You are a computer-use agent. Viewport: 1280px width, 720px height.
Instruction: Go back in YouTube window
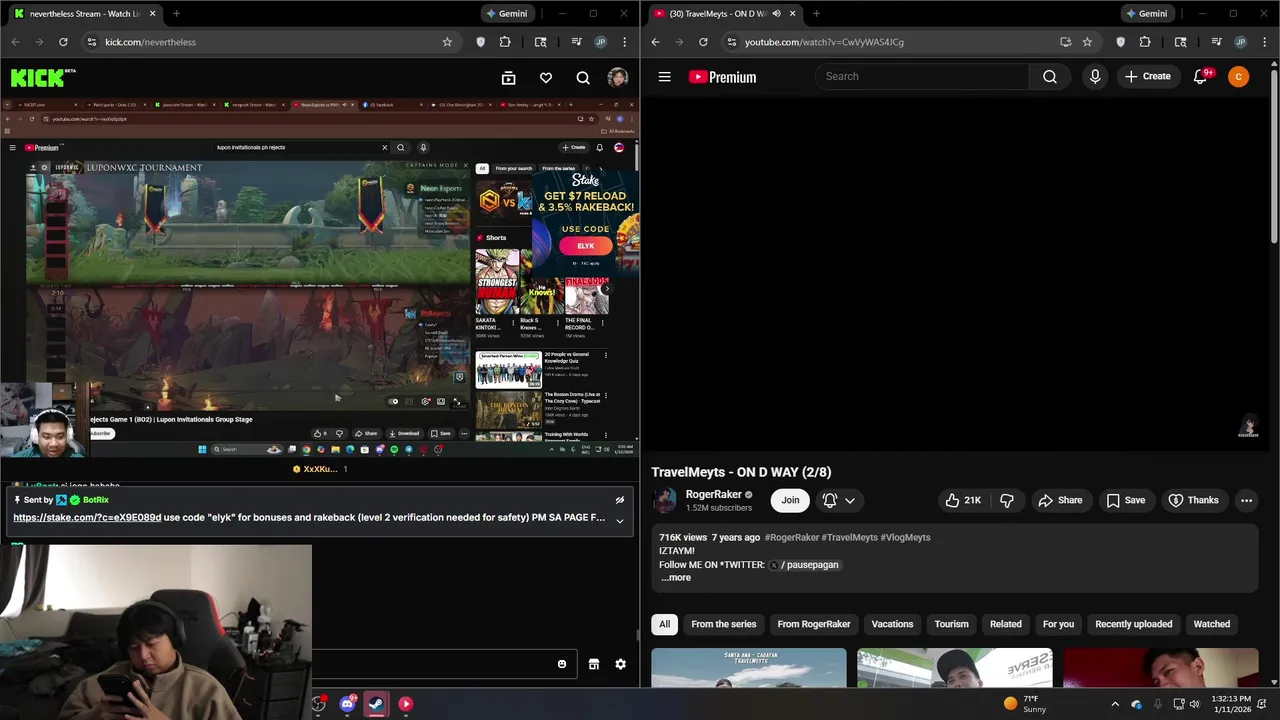click(x=655, y=42)
